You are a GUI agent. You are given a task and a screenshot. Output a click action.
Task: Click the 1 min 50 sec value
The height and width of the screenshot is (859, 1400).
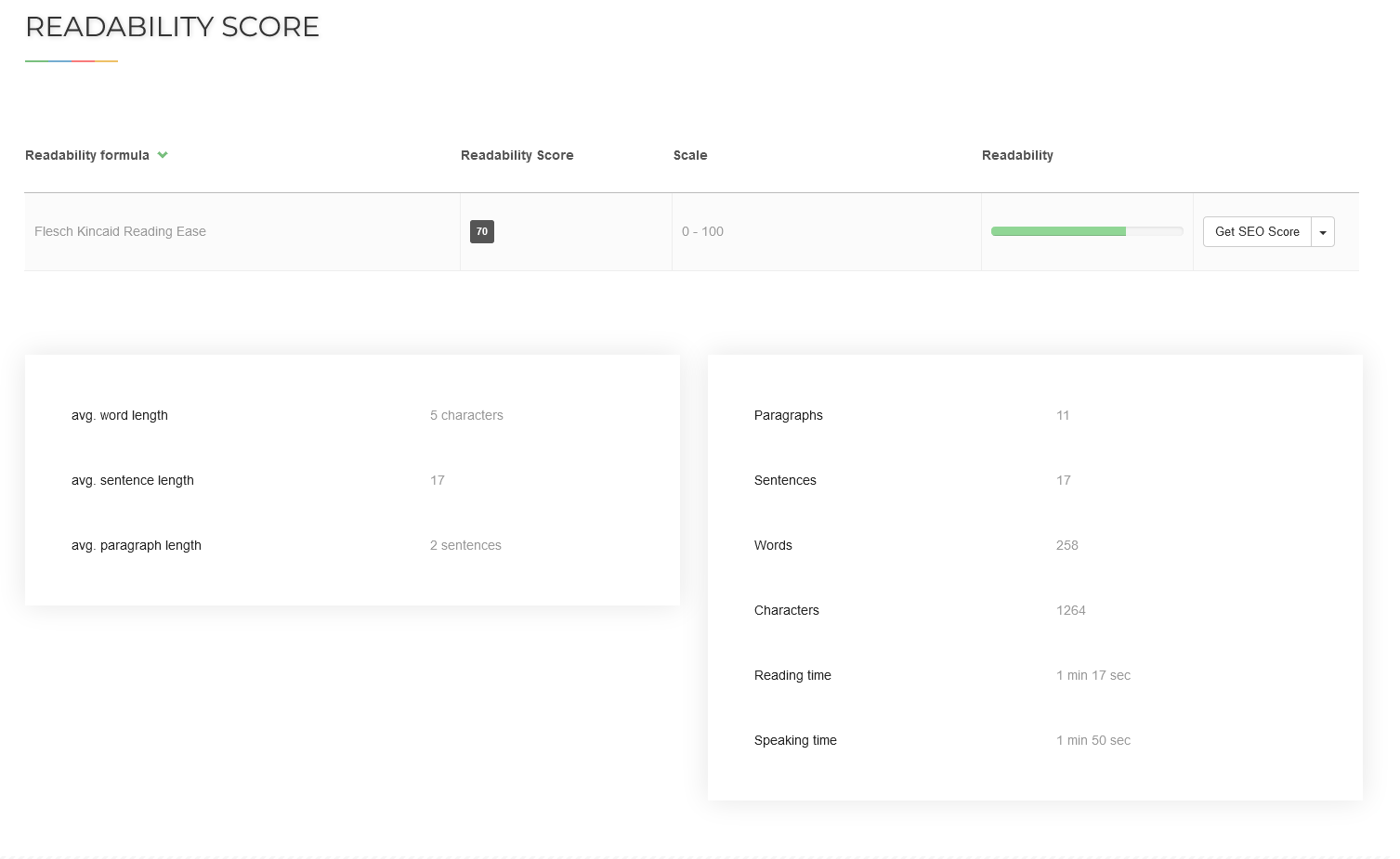pyautogui.click(x=1093, y=740)
